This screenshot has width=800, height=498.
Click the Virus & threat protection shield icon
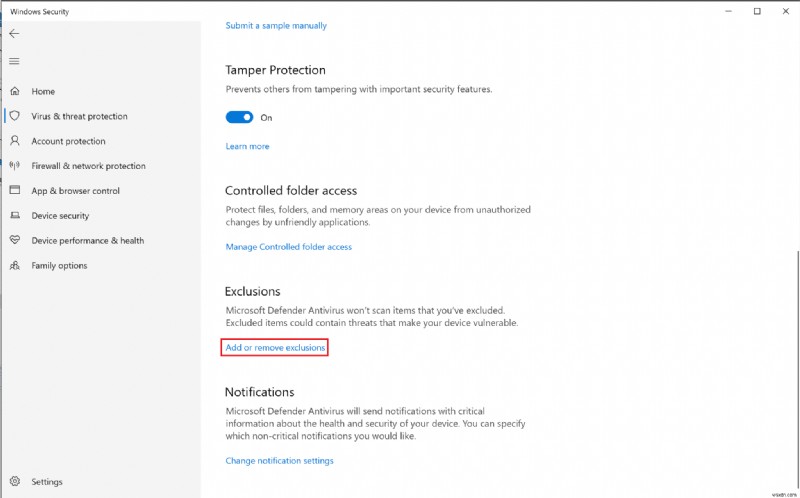tap(14, 116)
